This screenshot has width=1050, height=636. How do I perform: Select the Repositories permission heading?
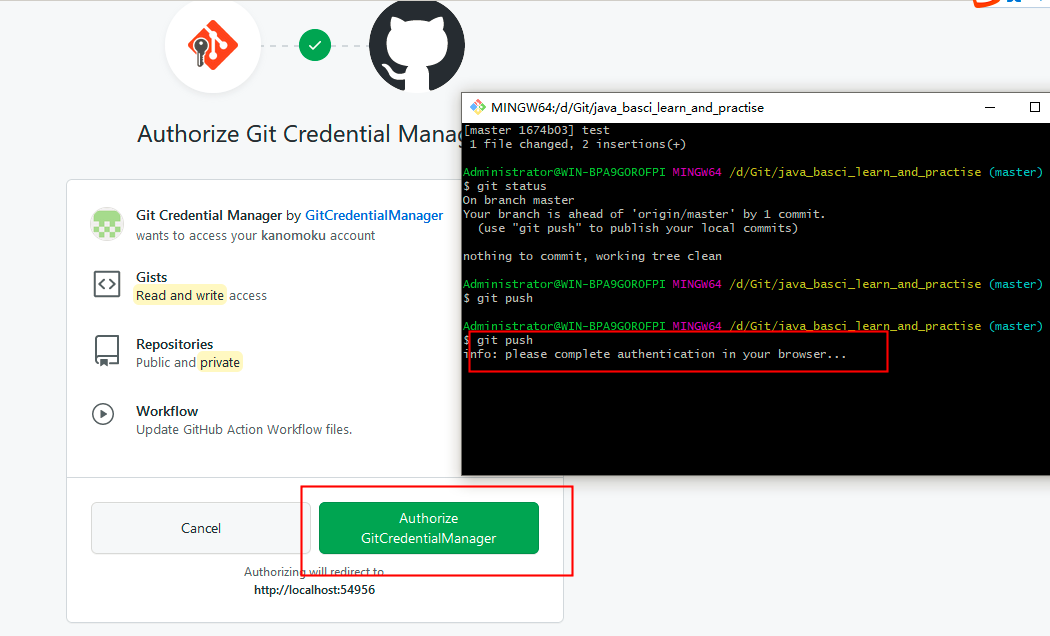175,344
